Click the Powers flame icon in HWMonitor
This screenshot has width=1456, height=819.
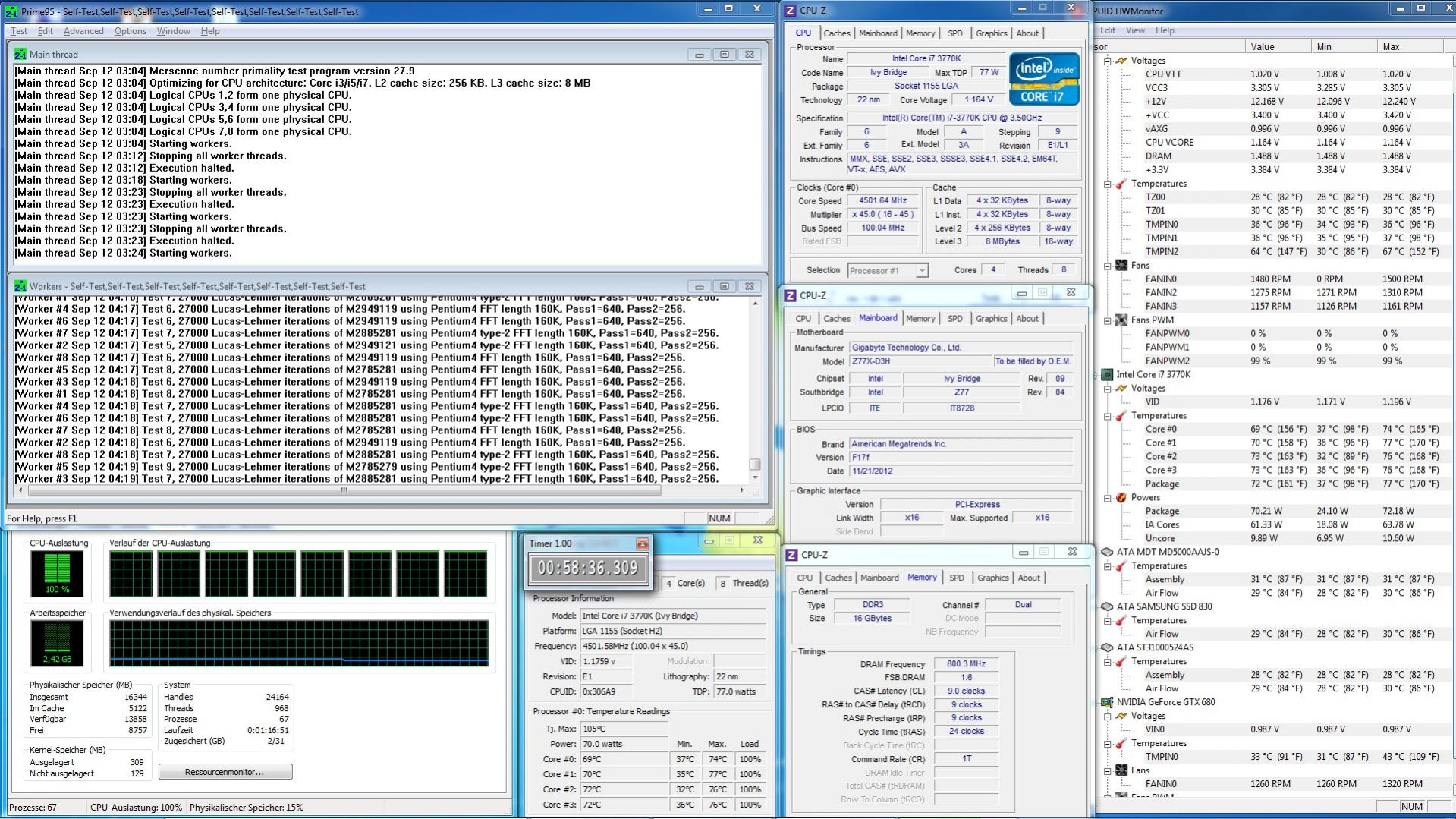(x=1121, y=498)
